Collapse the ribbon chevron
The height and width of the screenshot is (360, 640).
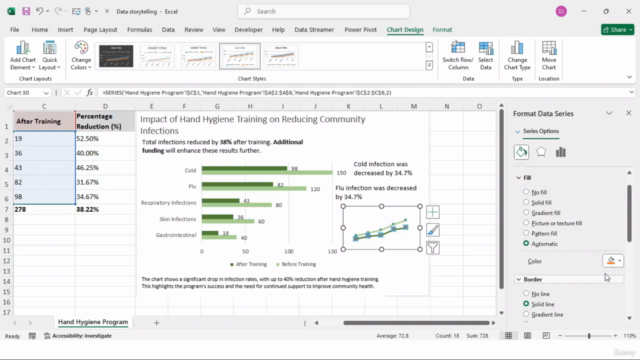(x=629, y=77)
